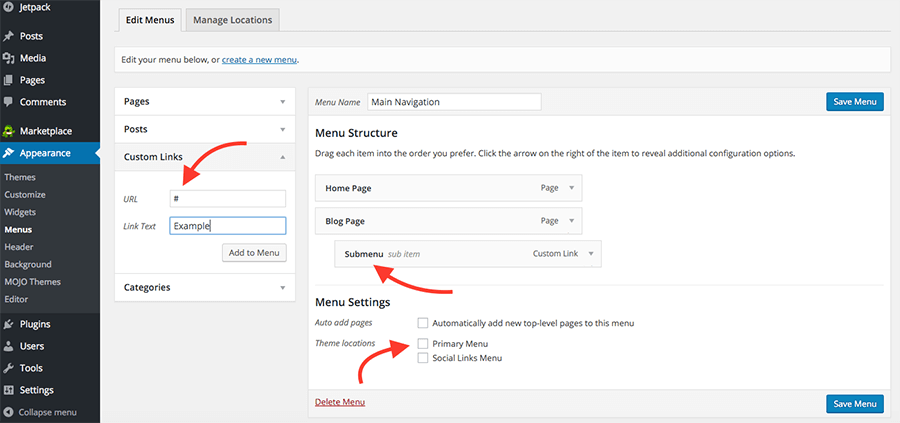The image size is (900, 423).
Task: Click the Delete Menu link
Action: (340, 402)
